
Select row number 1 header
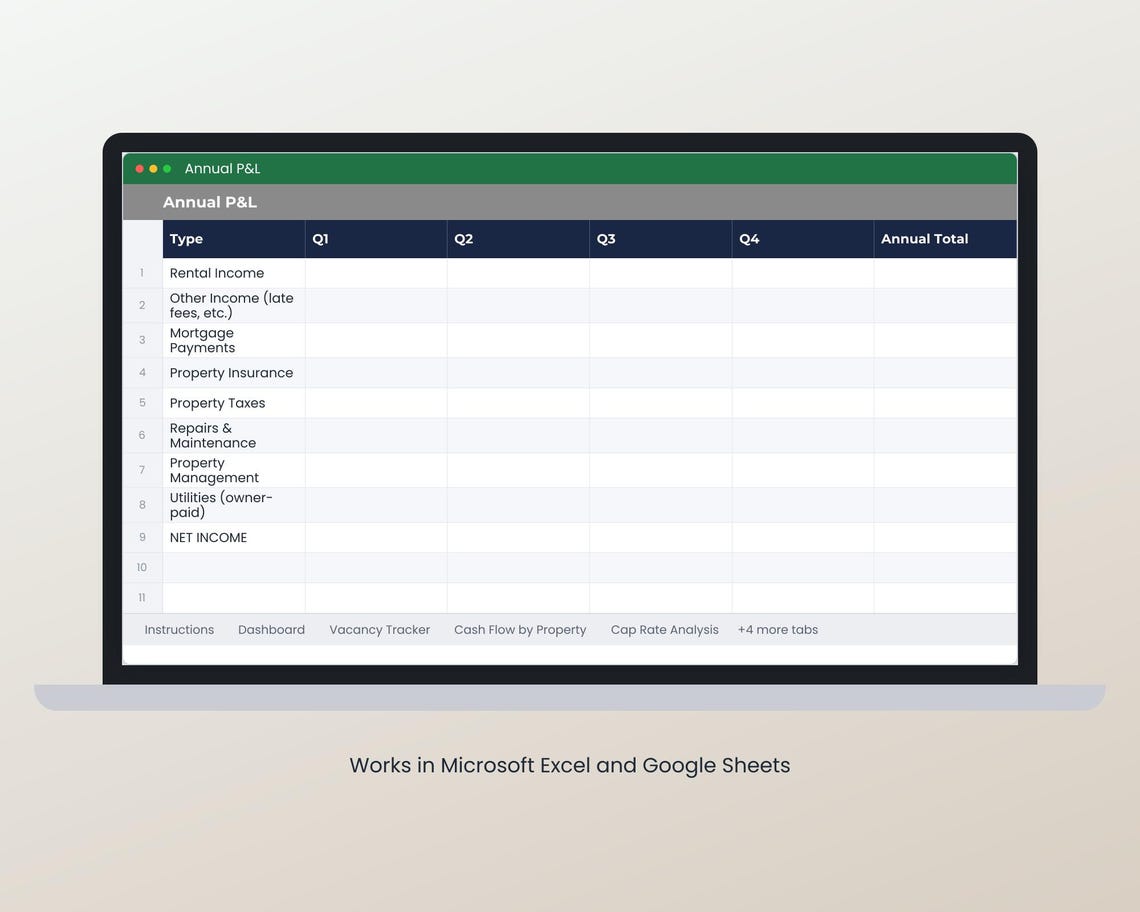[x=142, y=273]
